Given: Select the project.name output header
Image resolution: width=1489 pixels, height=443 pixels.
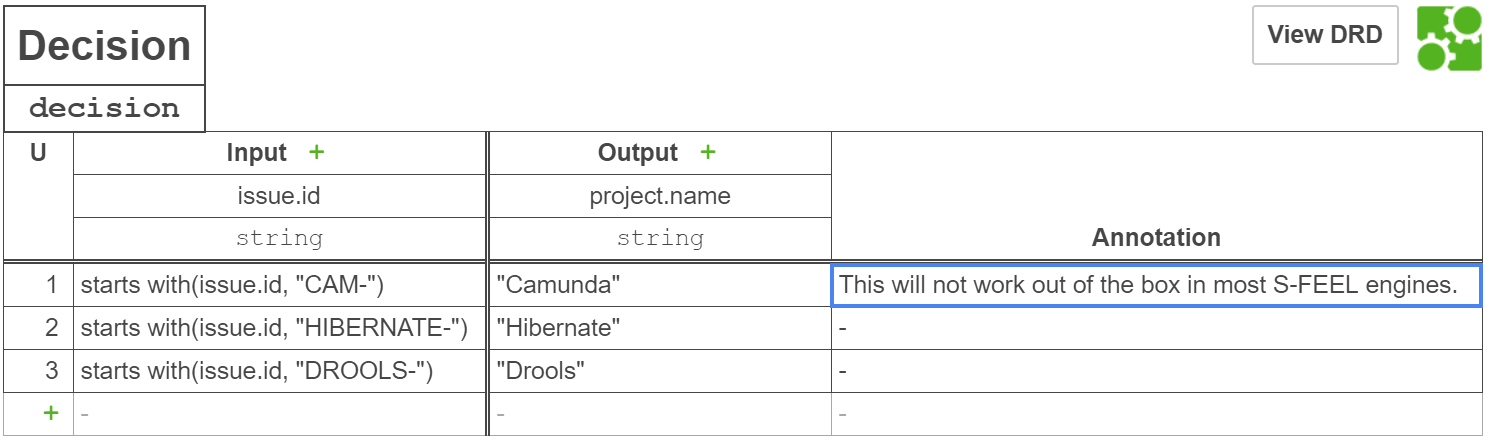Looking at the screenshot, I should [x=660, y=196].
